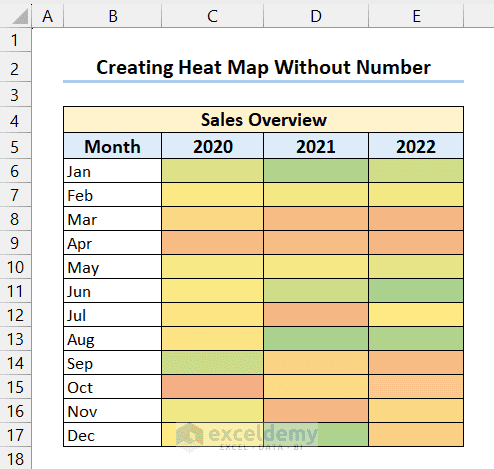Select row 12 header
This screenshot has height=469, width=494.
click(15, 315)
